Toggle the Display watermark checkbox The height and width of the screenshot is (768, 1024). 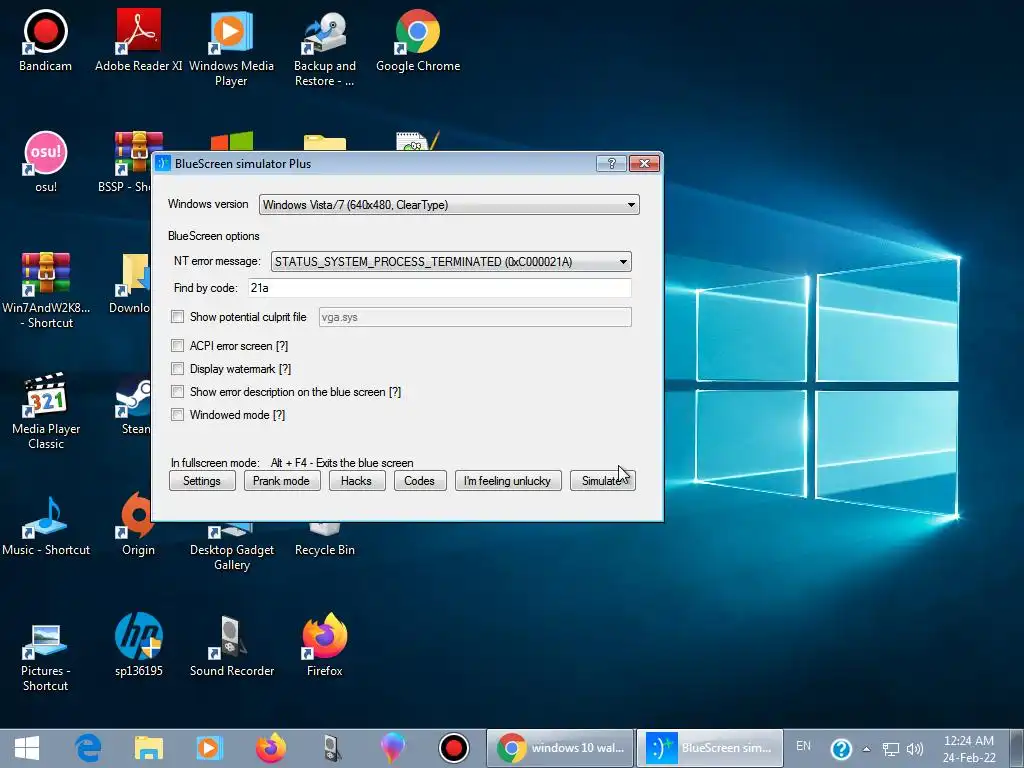177,369
